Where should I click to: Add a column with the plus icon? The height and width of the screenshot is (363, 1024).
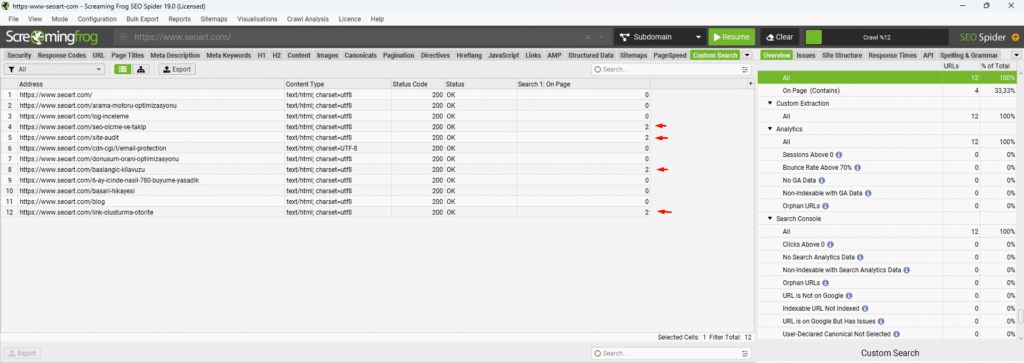pyautogui.click(x=750, y=84)
